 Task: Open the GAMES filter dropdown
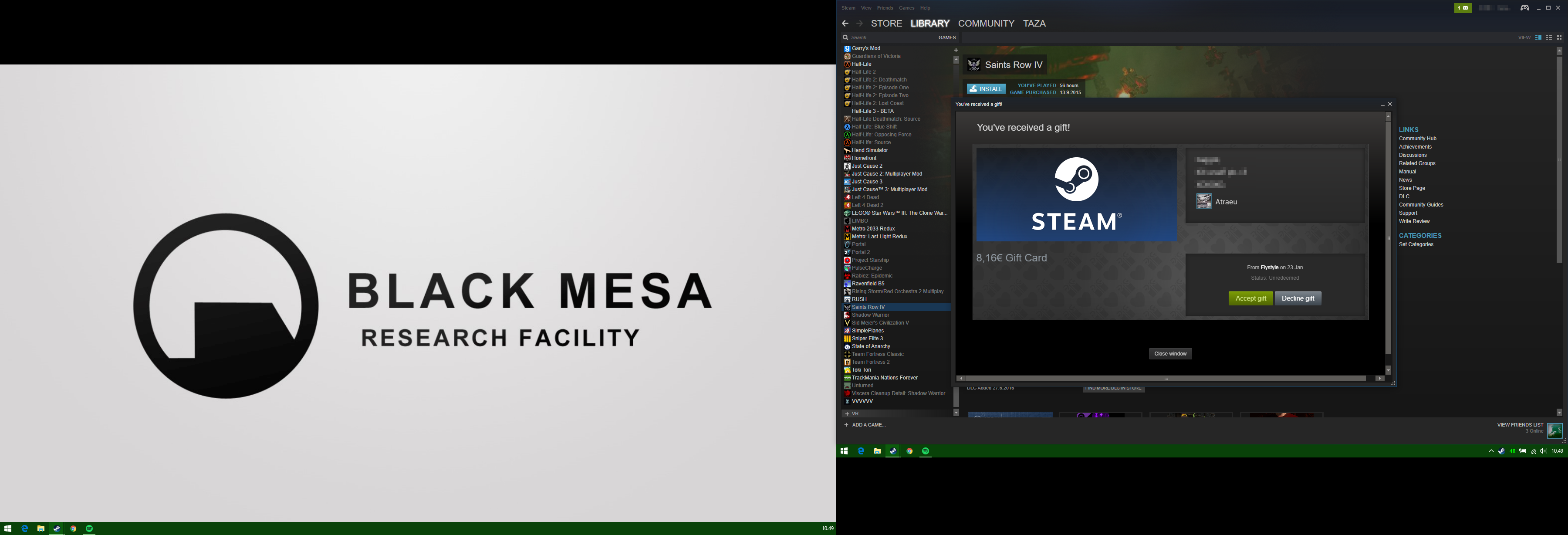pyautogui.click(x=946, y=38)
